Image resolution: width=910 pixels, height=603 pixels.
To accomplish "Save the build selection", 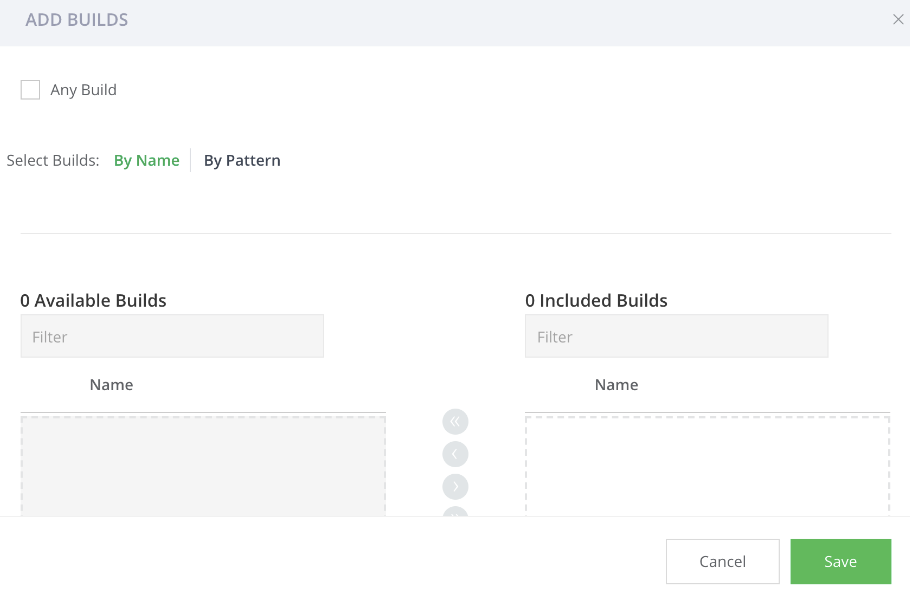I will pyautogui.click(x=840, y=561).
